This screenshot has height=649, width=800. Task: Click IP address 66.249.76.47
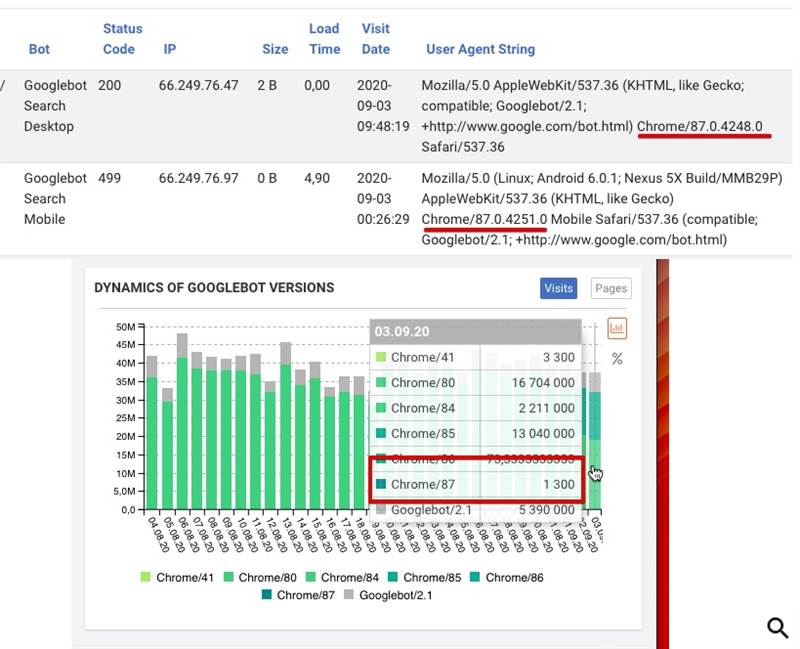[x=198, y=85]
